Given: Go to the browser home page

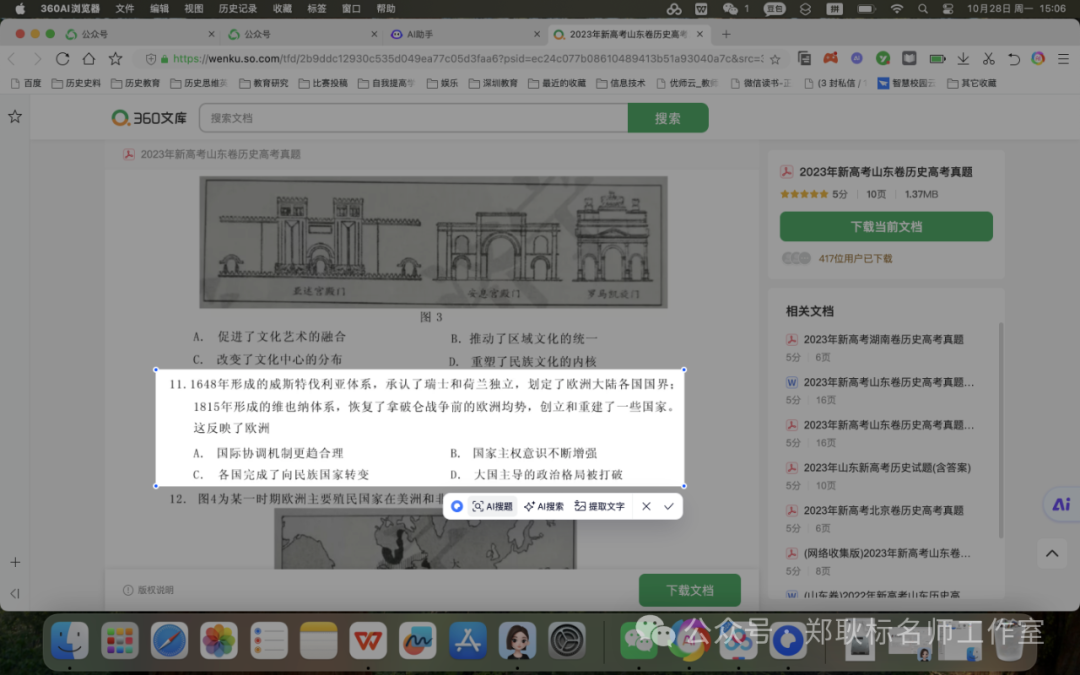Looking at the screenshot, I should 89,59.
